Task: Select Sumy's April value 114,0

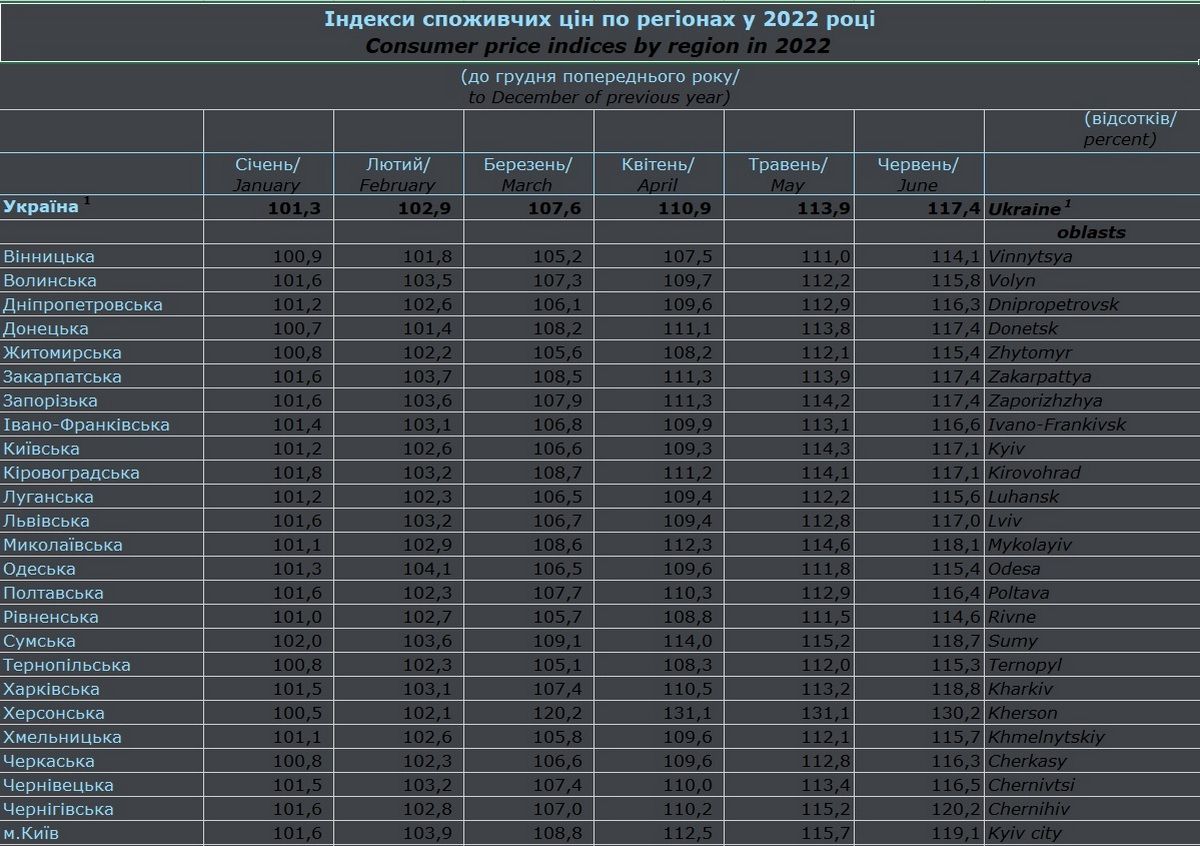Action: (688, 641)
